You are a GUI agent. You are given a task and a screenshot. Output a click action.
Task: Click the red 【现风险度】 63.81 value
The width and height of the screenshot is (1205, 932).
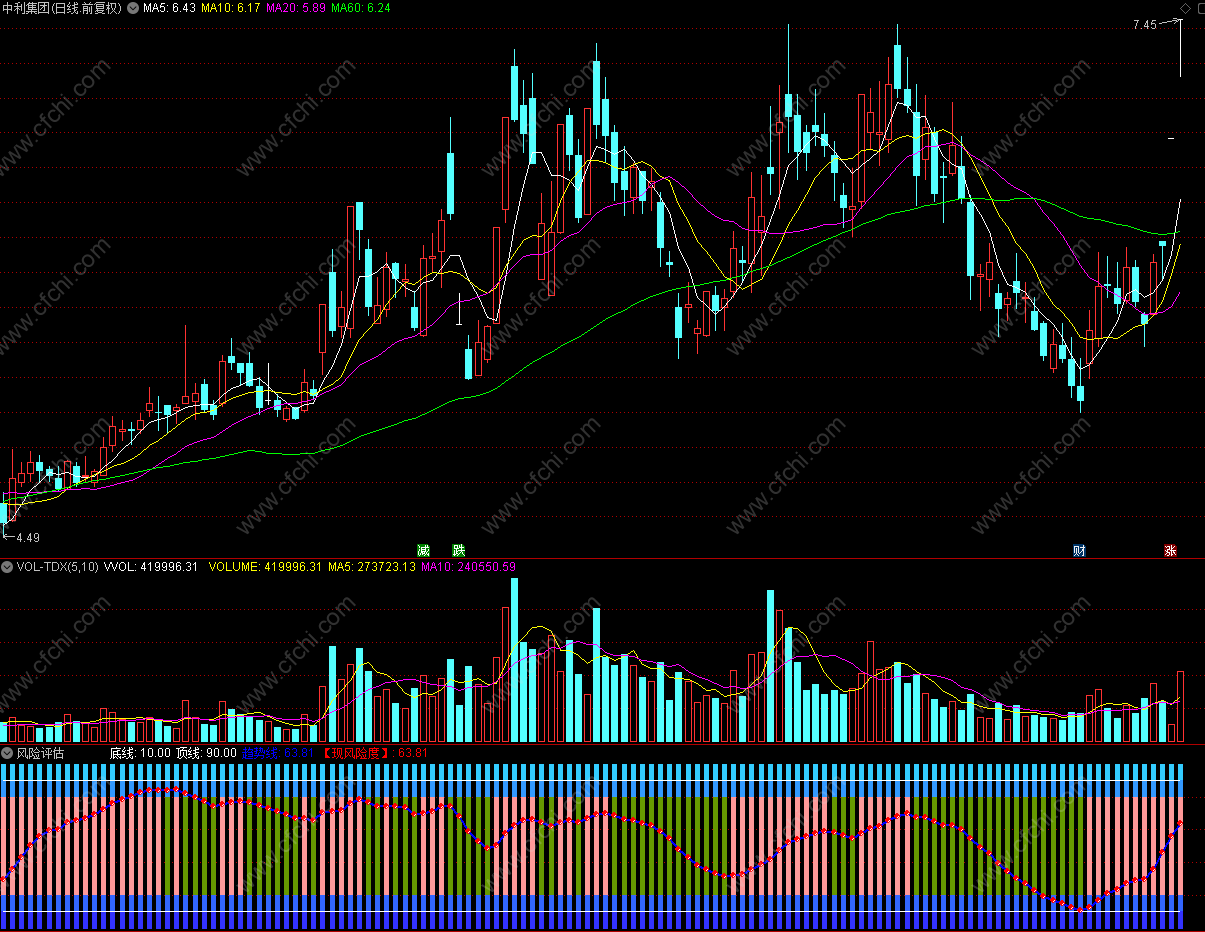click(374, 753)
